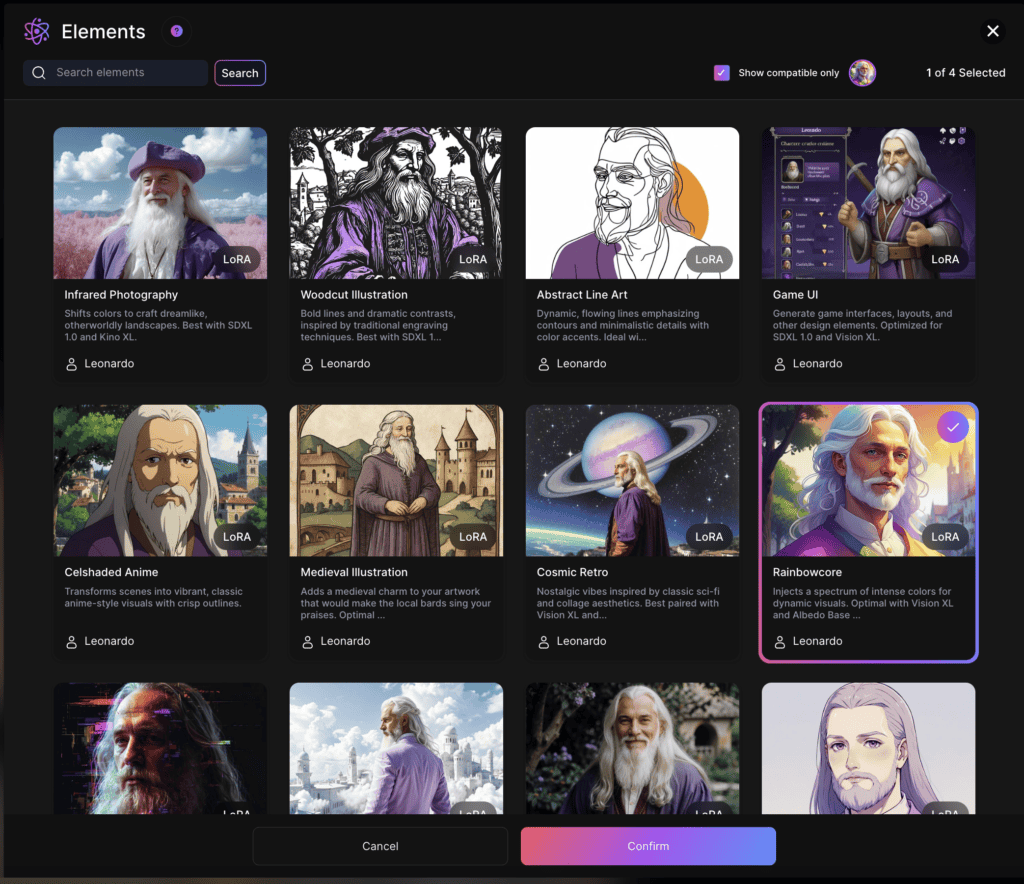Click Leonardo author under Game UI
1024x884 pixels.
tap(808, 364)
